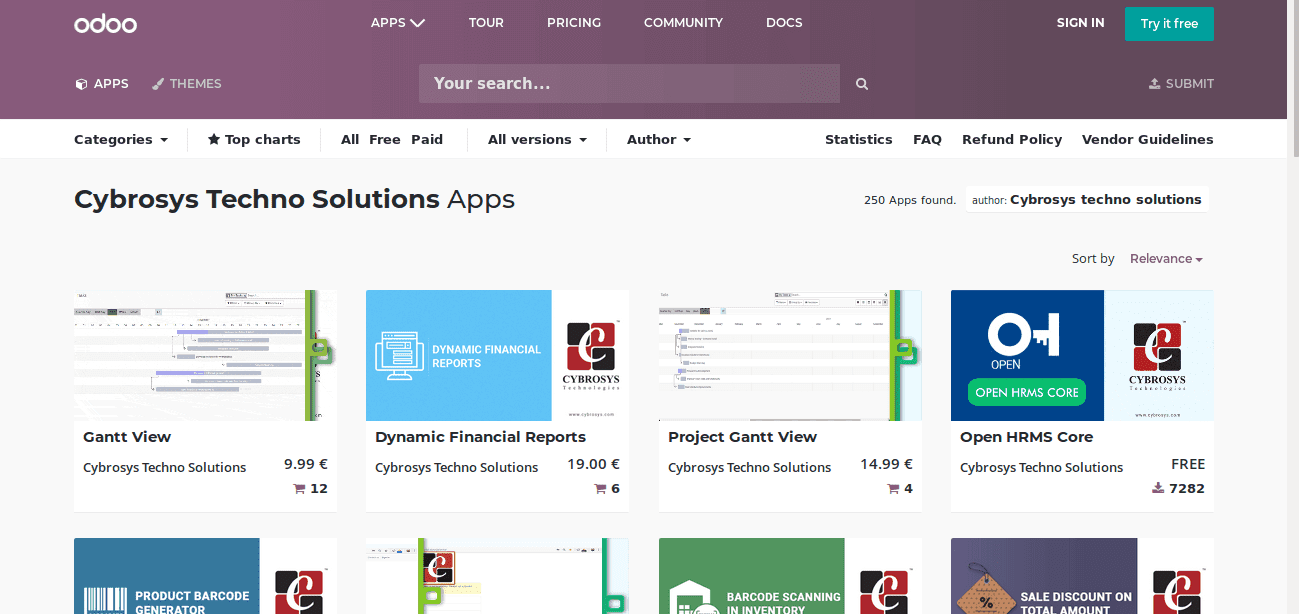Screen dimensions: 1299x614
Task: Click the 9.99 € price
Action: [306, 464]
